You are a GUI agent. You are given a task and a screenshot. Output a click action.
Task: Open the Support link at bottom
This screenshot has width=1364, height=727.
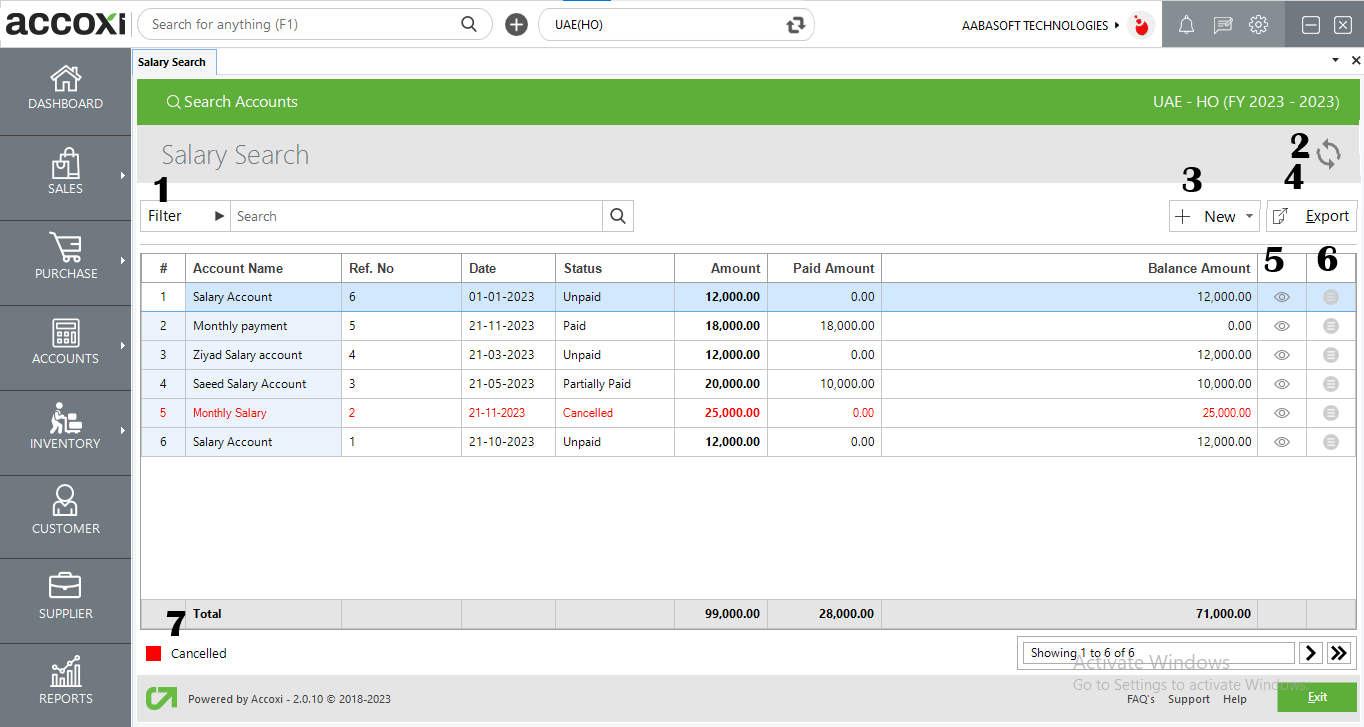(1189, 699)
